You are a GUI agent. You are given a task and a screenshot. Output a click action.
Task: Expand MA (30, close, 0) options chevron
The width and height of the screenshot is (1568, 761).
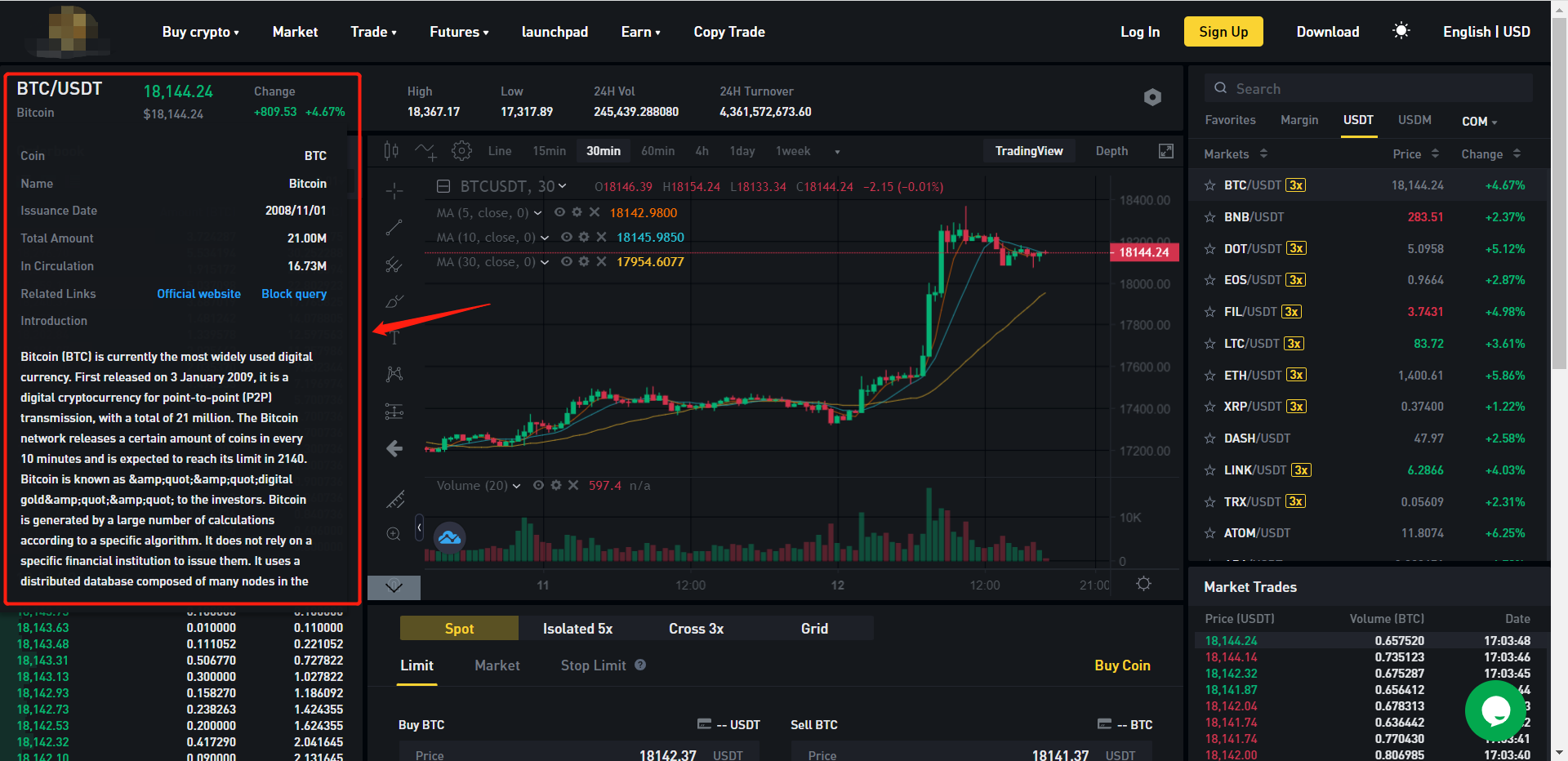tap(545, 262)
